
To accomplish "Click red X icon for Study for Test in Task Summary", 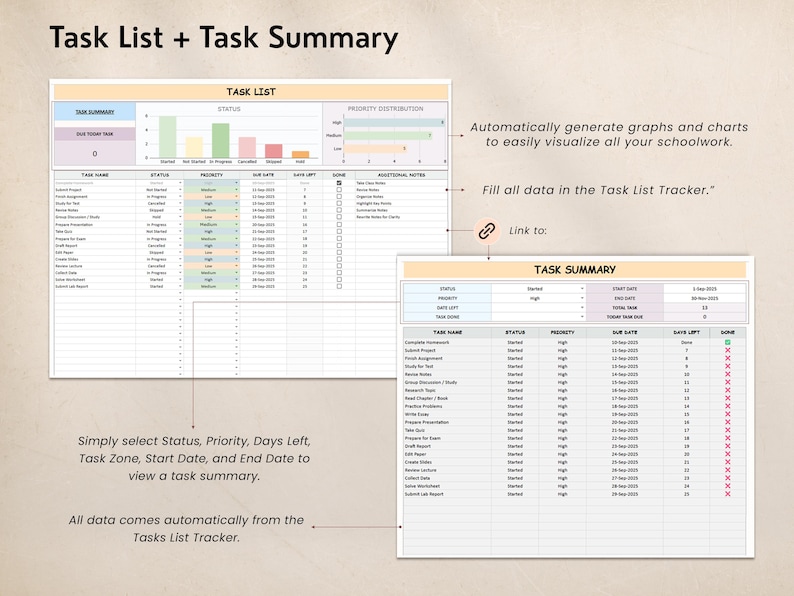I will click(x=728, y=366).
